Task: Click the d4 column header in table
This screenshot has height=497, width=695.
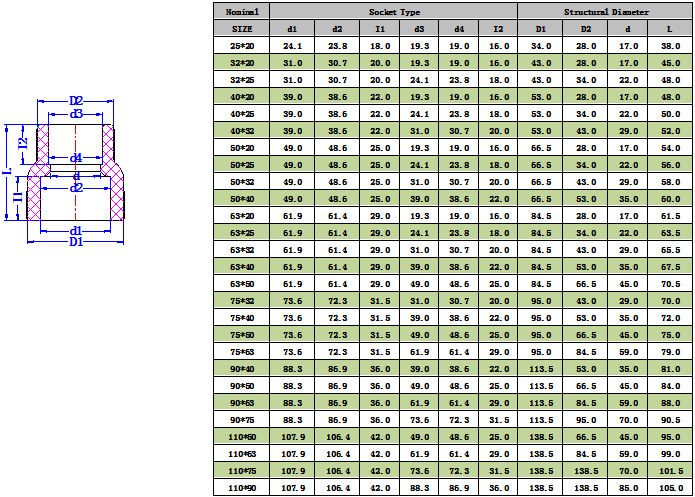Action: point(459,29)
